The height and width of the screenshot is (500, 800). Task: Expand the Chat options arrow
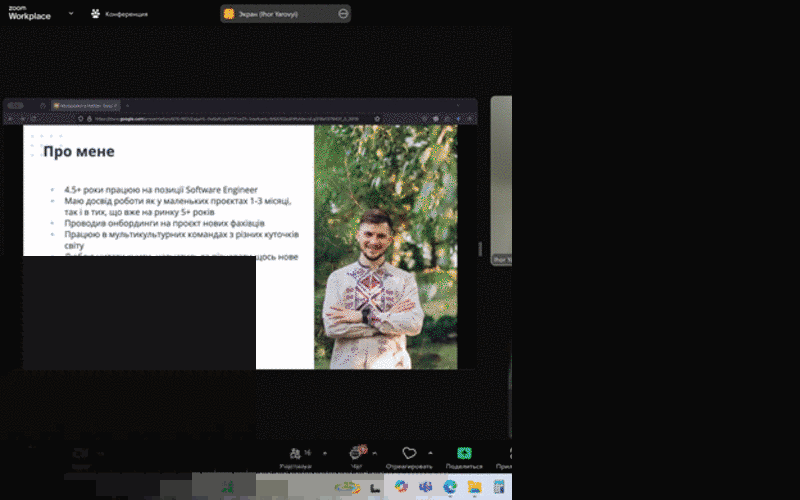tap(376, 452)
